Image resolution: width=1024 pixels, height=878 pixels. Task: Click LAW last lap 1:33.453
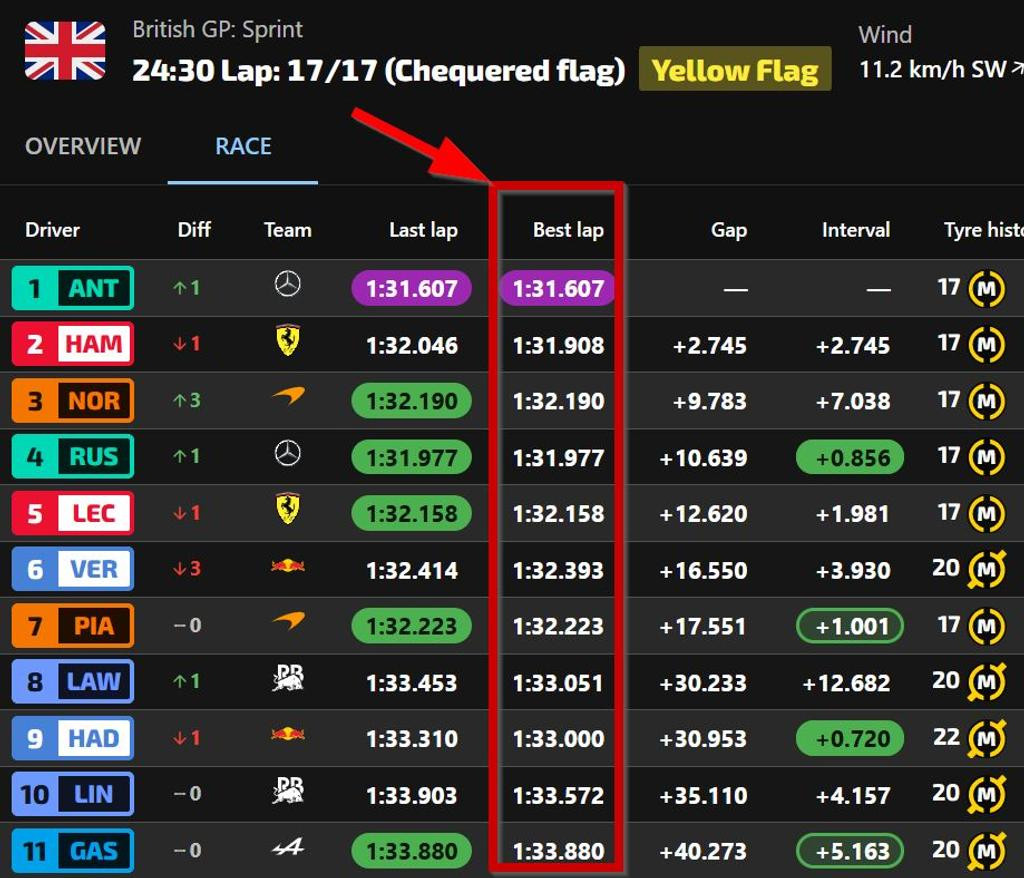411,683
